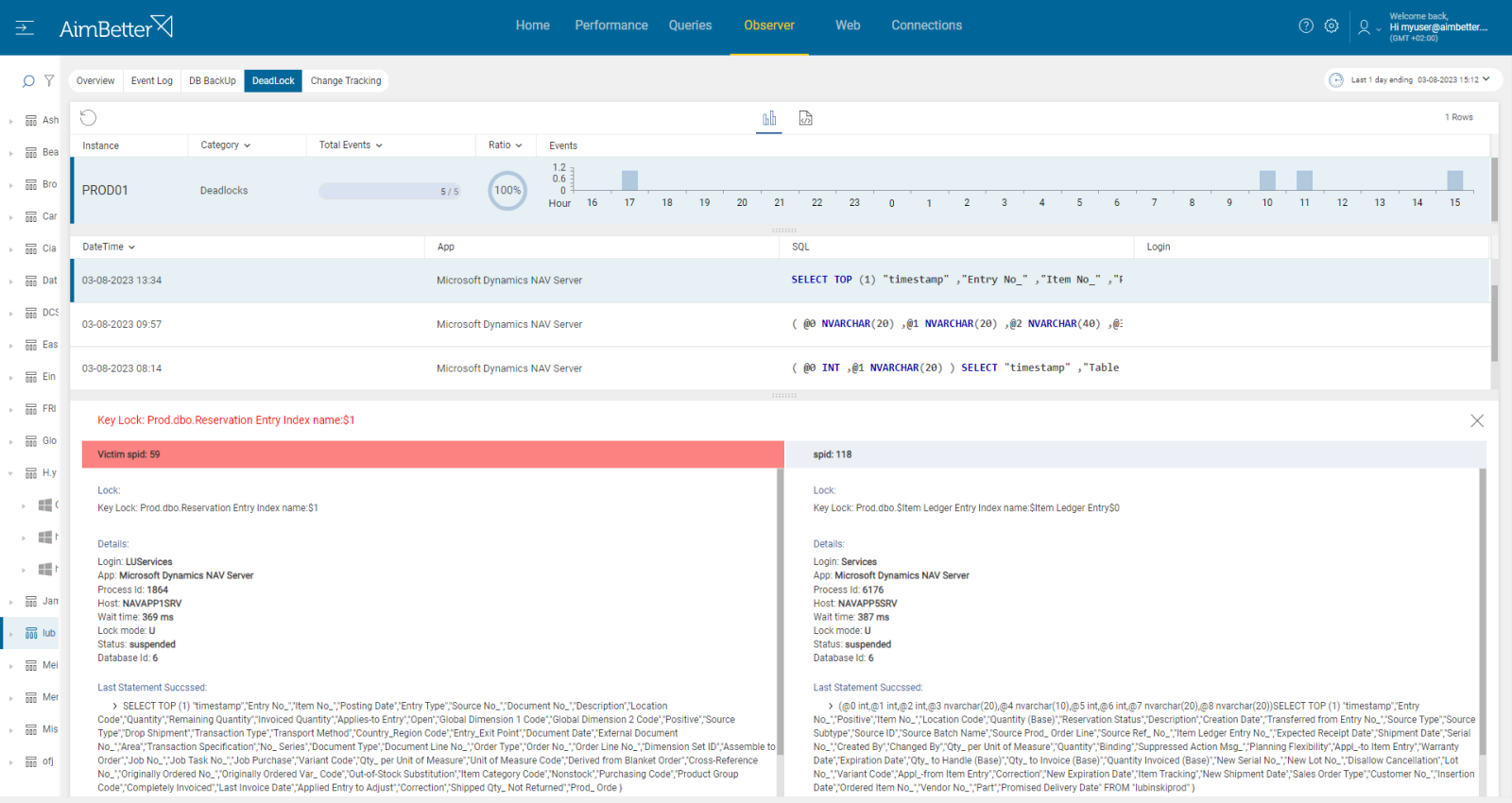The image size is (1512, 803).
Task: Select the Glo server icon in the sidebar
Action: tap(31, 442)
